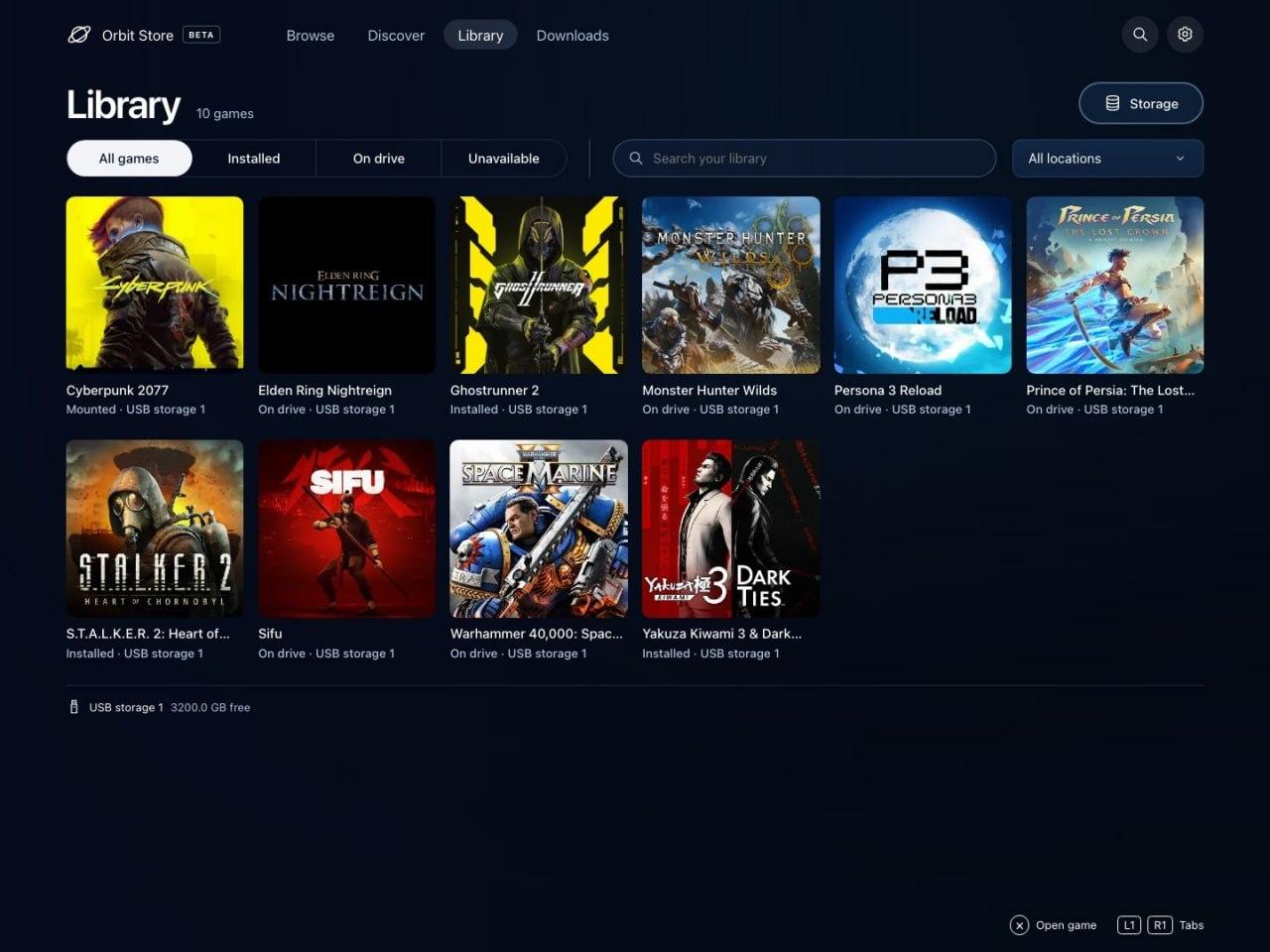Viewport: 1270px width, 952px height.
Task: Open the Storage button
Action: pyautogui.click(x=1141, y=103)
